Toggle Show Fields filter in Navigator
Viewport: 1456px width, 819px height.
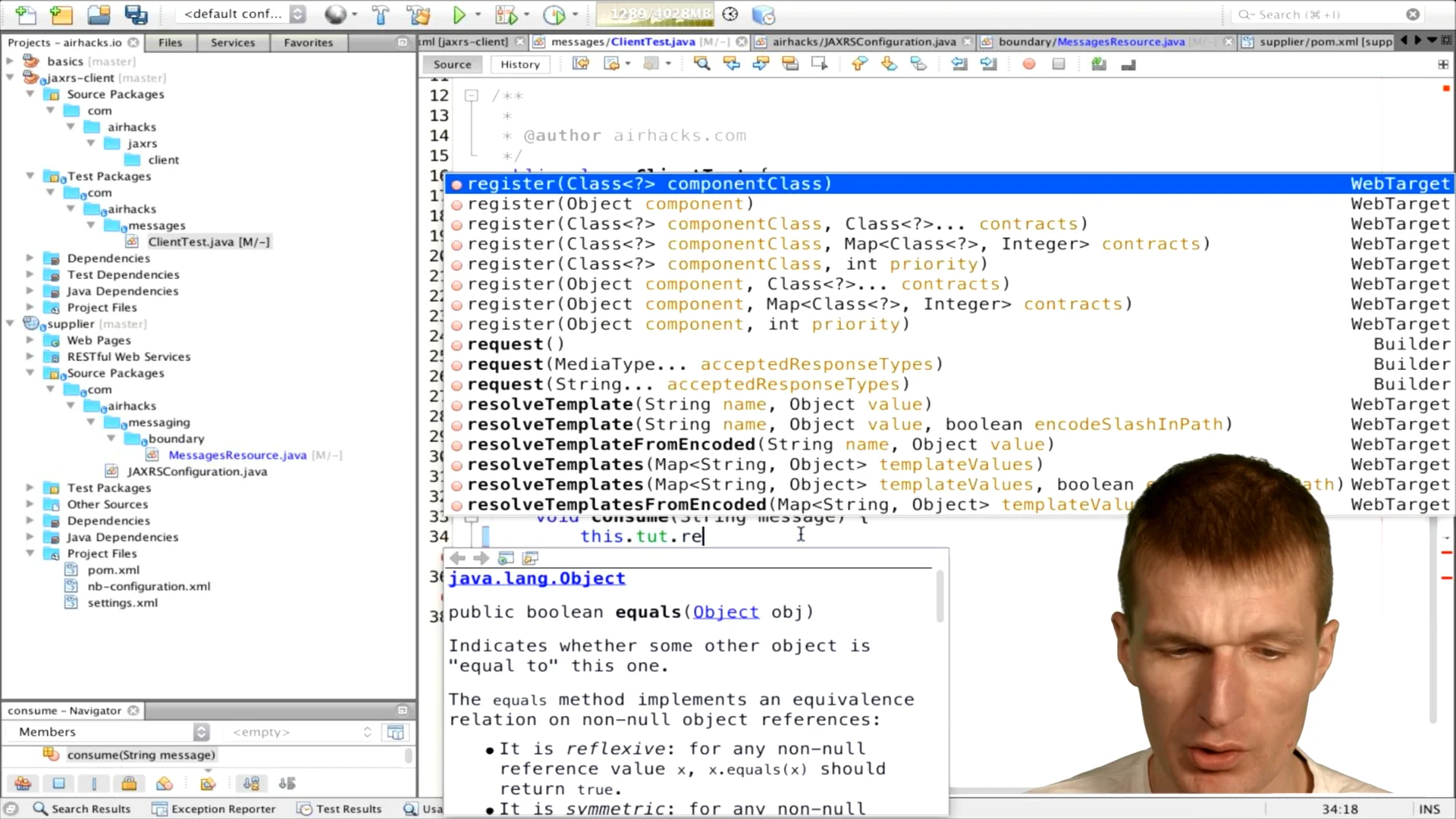click(58, 783)
